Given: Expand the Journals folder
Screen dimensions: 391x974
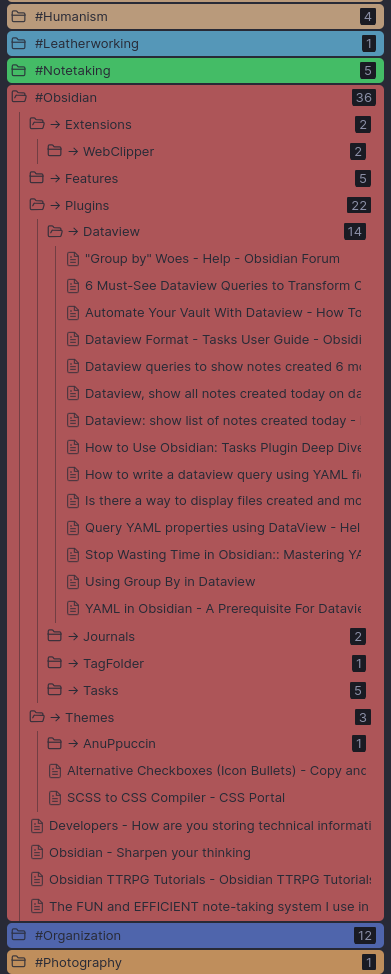Looking at the screenshot, I should tap(206, 637).
